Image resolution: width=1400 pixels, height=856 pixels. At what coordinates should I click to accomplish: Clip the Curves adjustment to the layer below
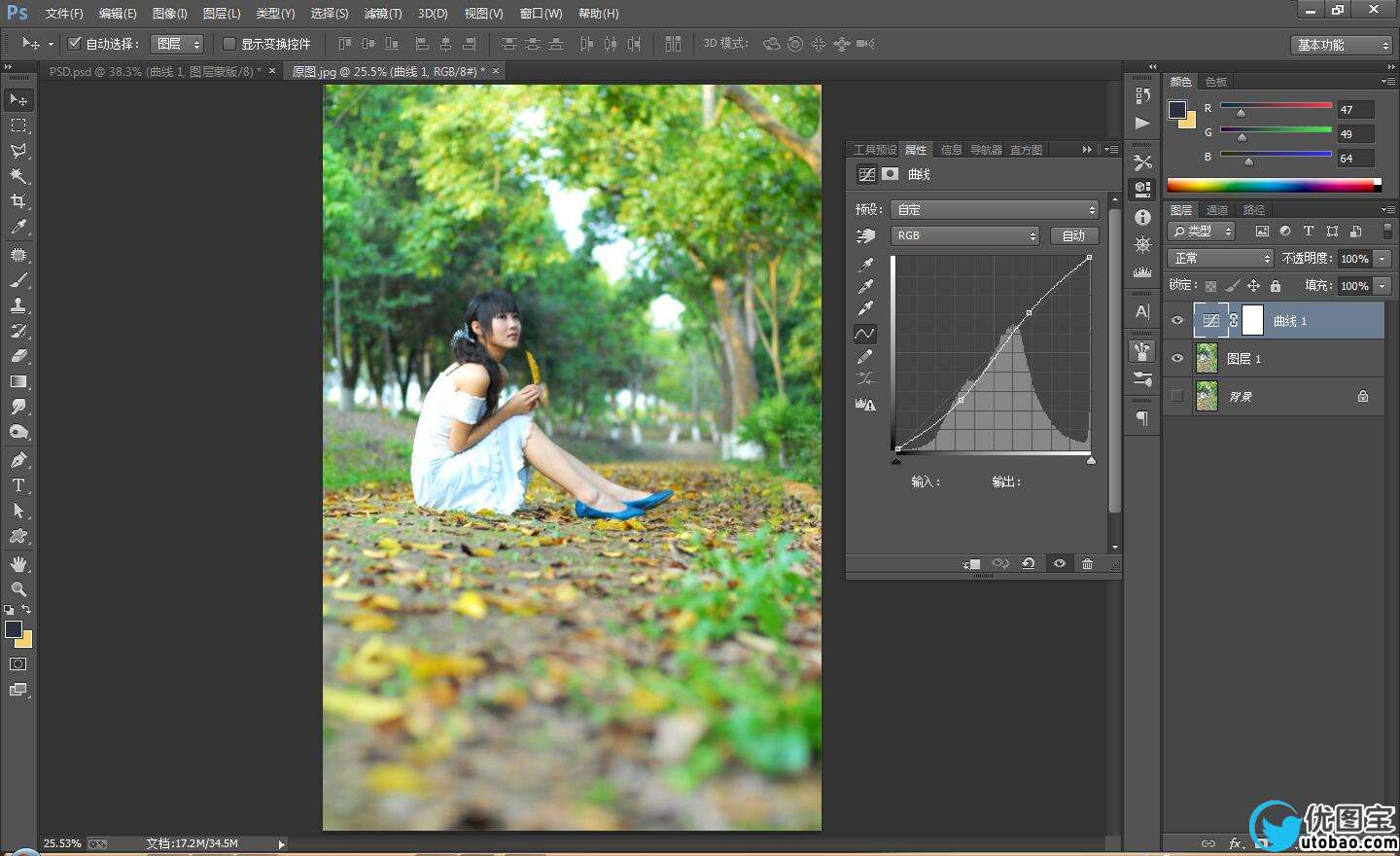(x=971, y=564)
